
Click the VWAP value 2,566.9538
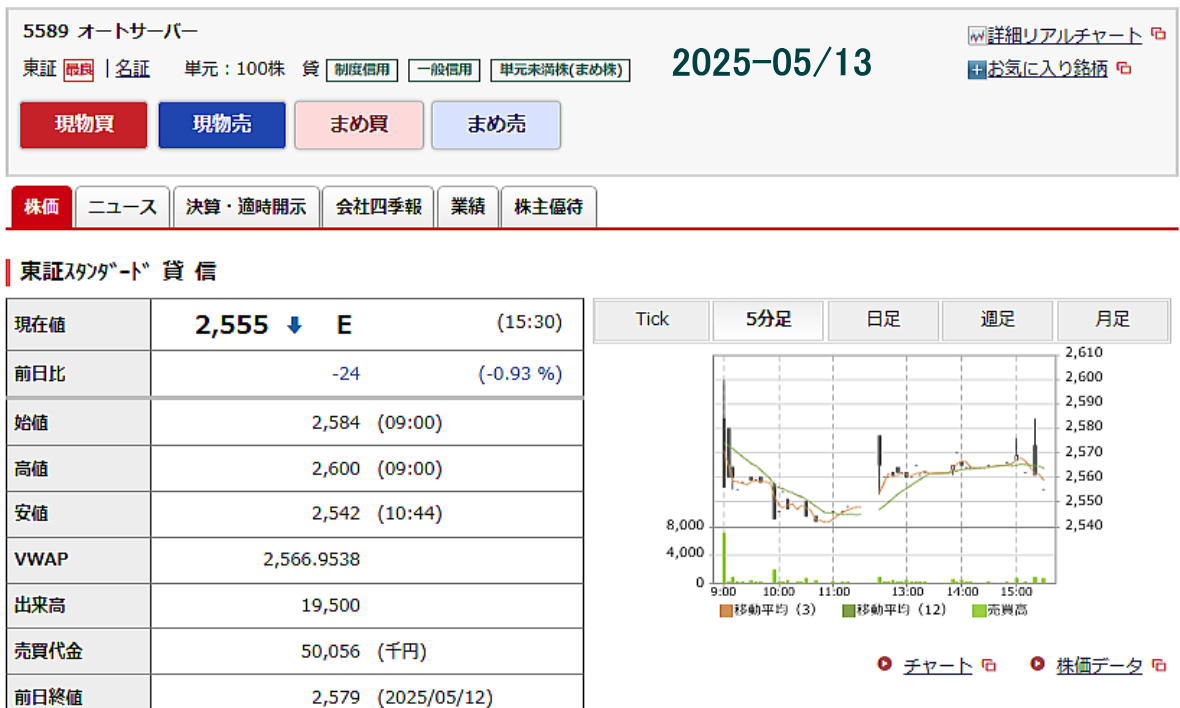point(312,559)
